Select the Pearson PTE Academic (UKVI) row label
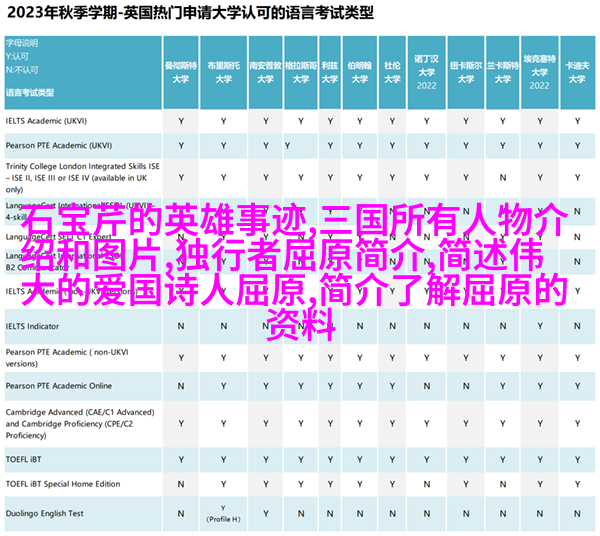Viewport: 600px width, 536px height. (59, 145)
